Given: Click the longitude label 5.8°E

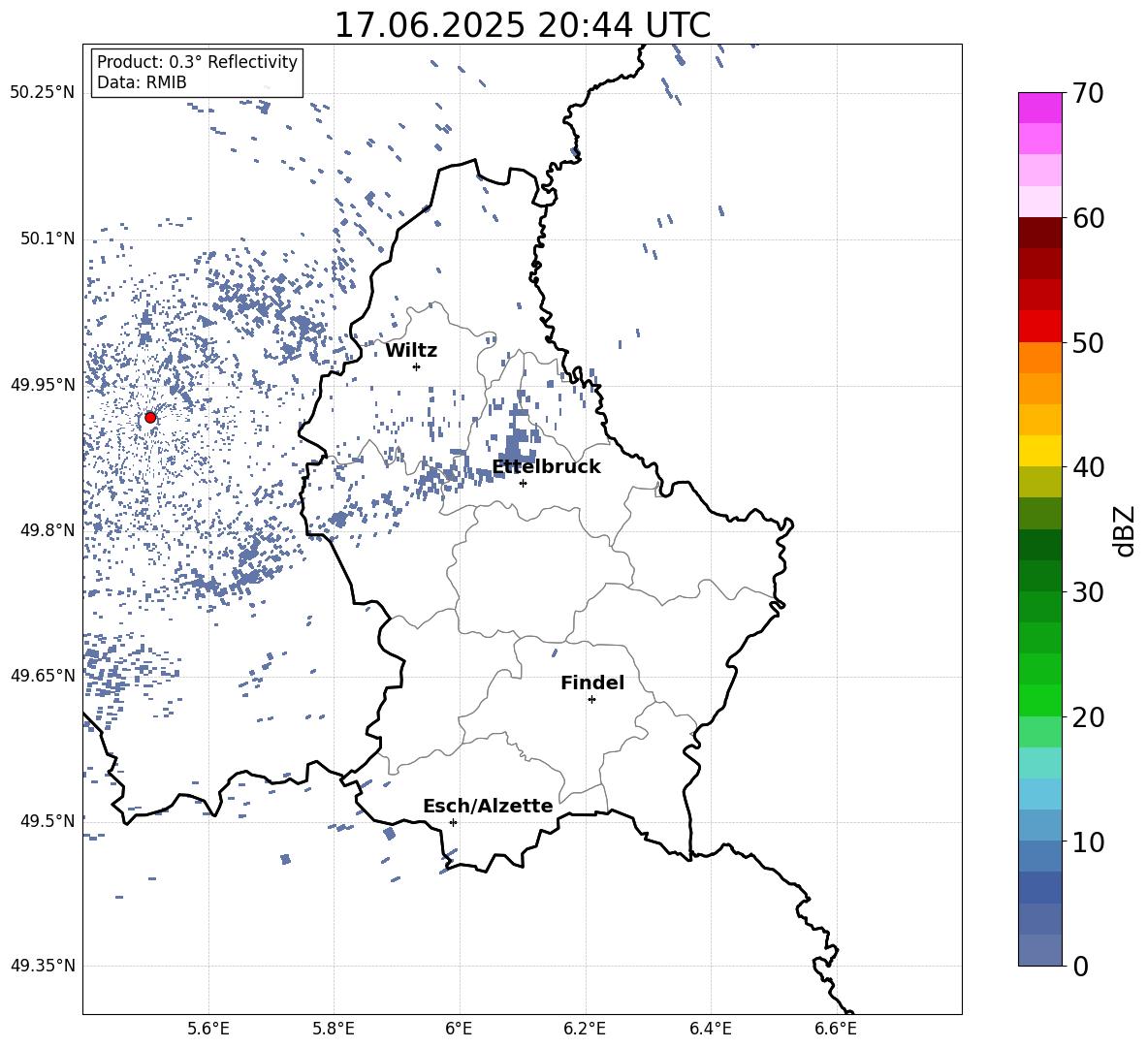Looking at the screenshot, I should click(334, 1029).
